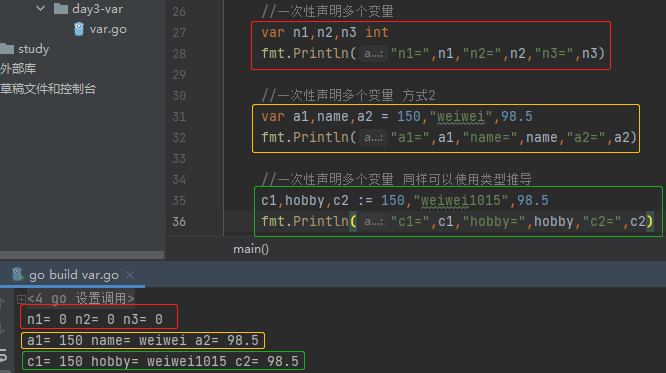This screenshot has height=373, width=666.
Task: Click the gopher icon on run tab
Action: [17, 274]
